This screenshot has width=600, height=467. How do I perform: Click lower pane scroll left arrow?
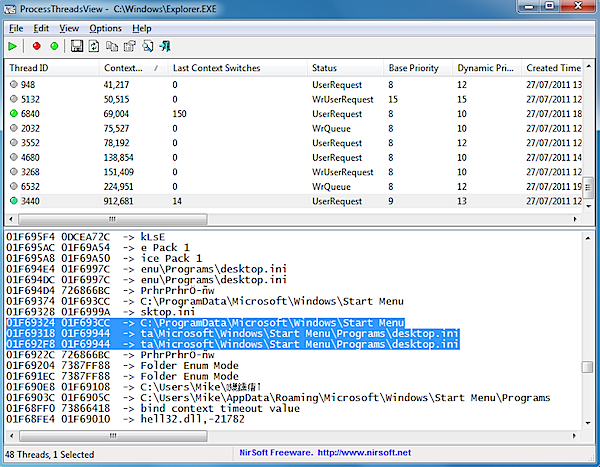(11, 436)
